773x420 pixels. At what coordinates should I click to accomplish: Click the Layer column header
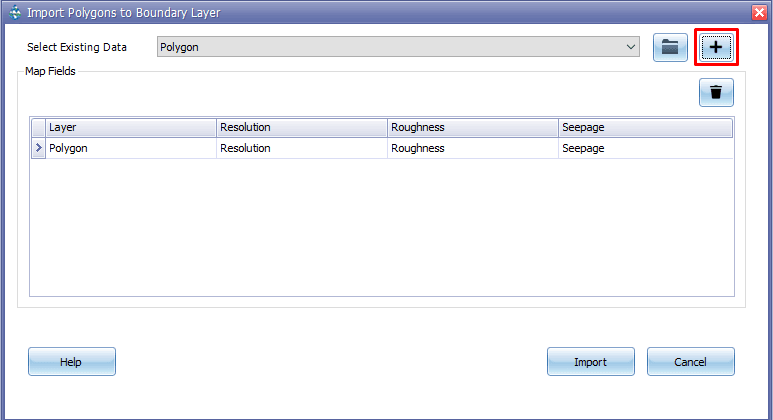(x=130, y=128)
